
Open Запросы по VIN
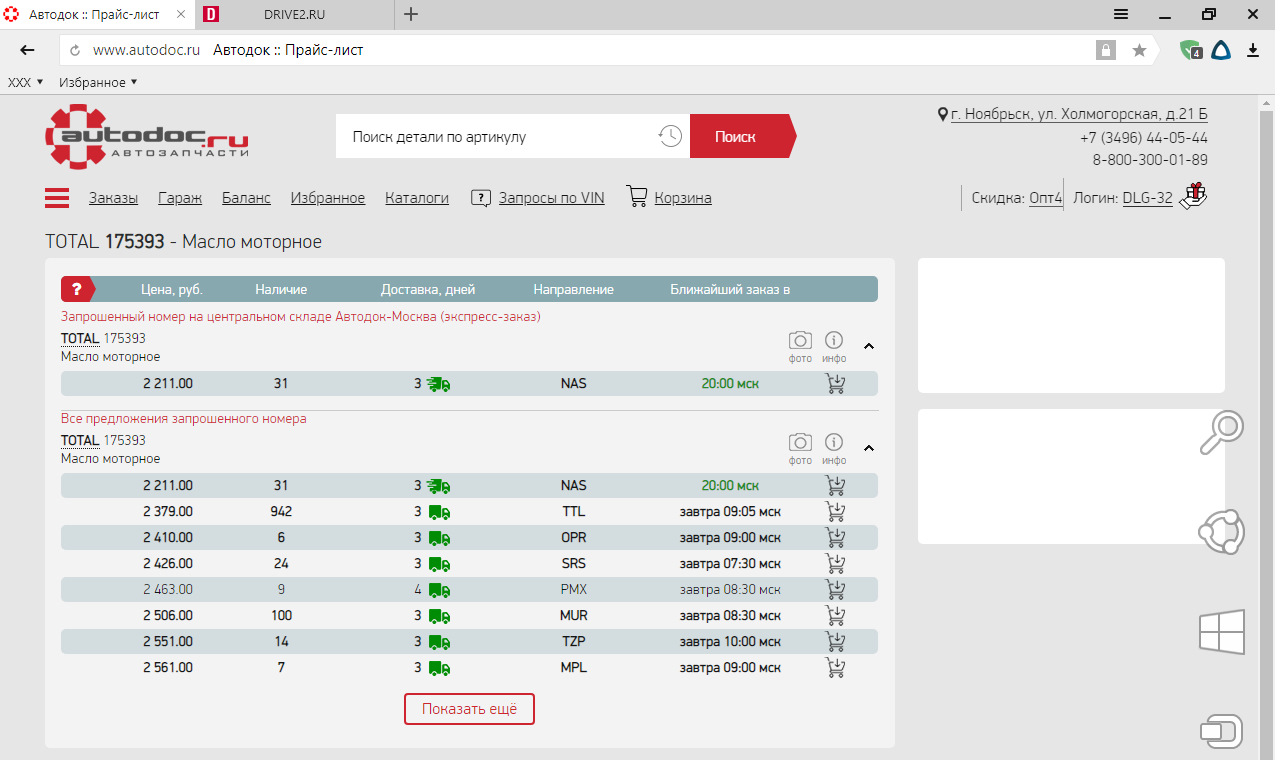(537, 198)
